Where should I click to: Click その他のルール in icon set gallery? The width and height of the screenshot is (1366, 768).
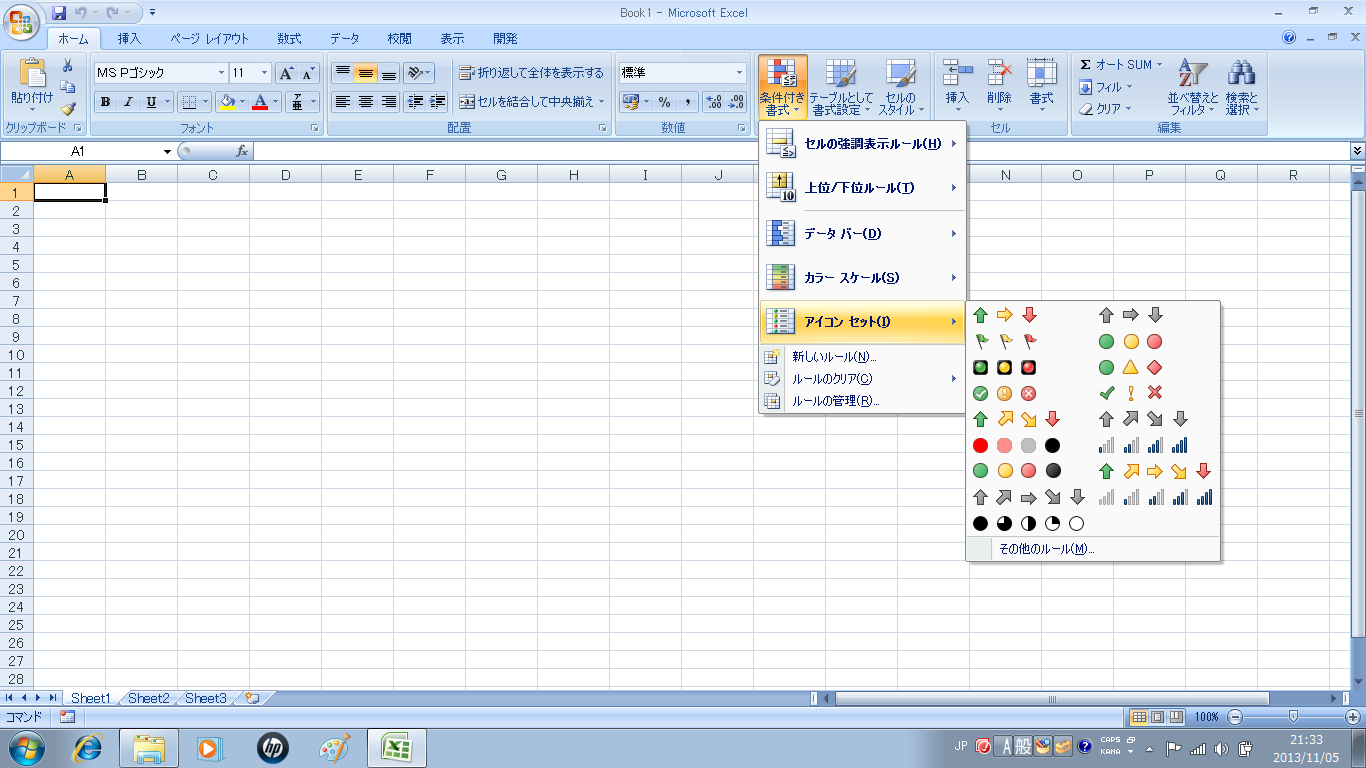pyautogui.click(x=1046, y=549)
